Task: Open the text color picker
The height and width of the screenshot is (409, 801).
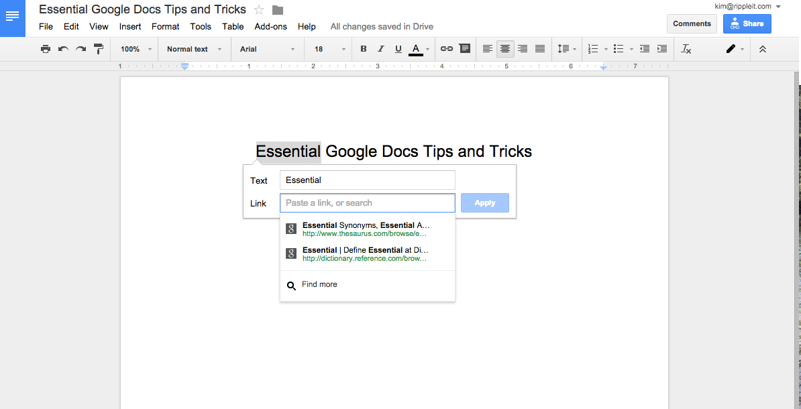Action: tap(416, 49)
